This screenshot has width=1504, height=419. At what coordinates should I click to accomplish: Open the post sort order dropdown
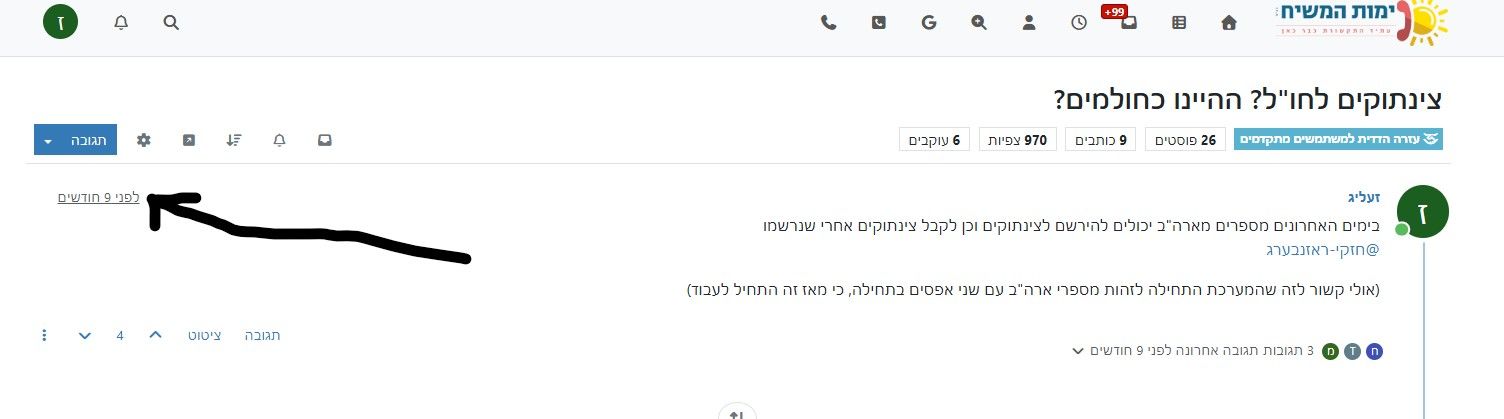[x=234, y=140]
